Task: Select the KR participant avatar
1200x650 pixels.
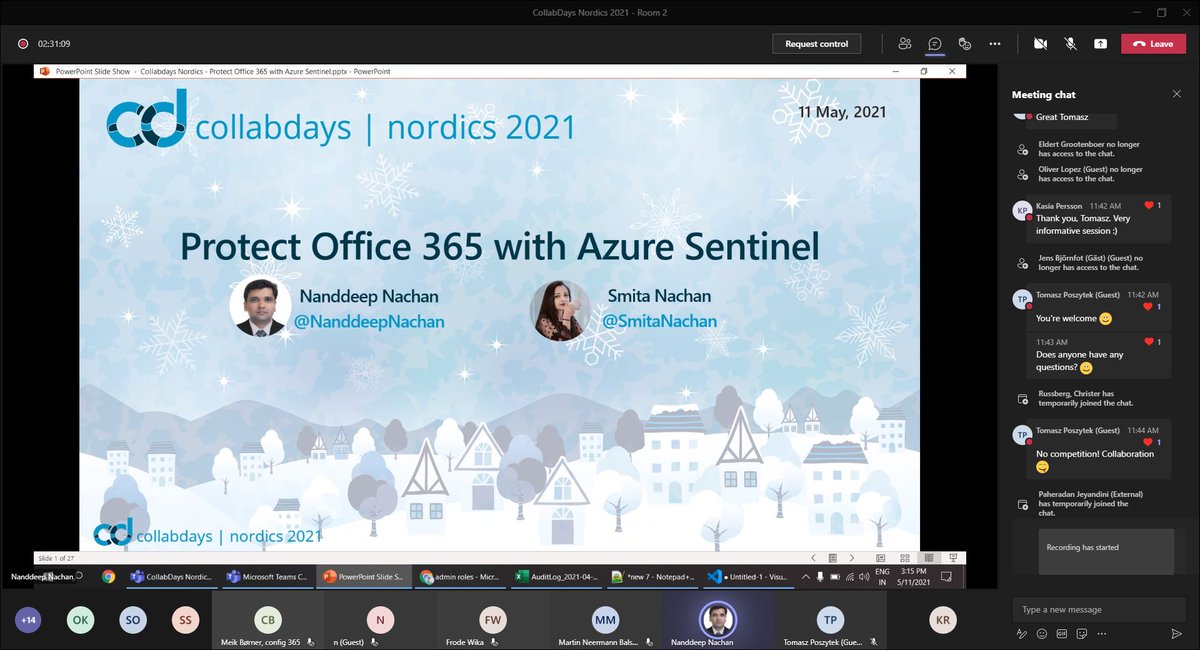Action: [942, 620]
